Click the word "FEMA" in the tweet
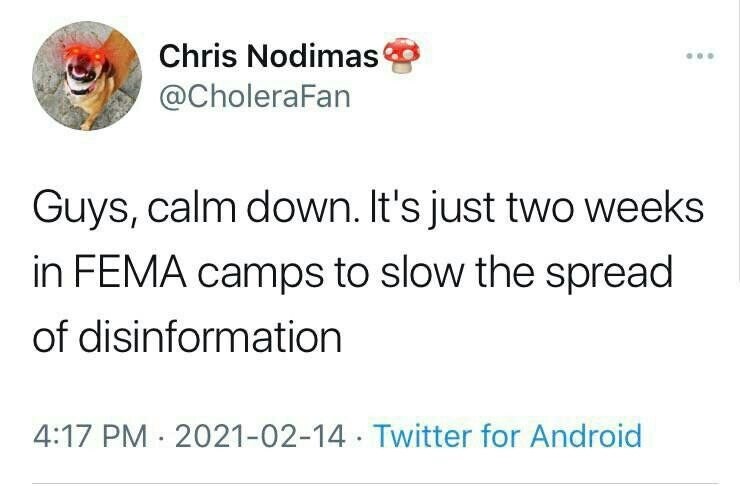 122,274
